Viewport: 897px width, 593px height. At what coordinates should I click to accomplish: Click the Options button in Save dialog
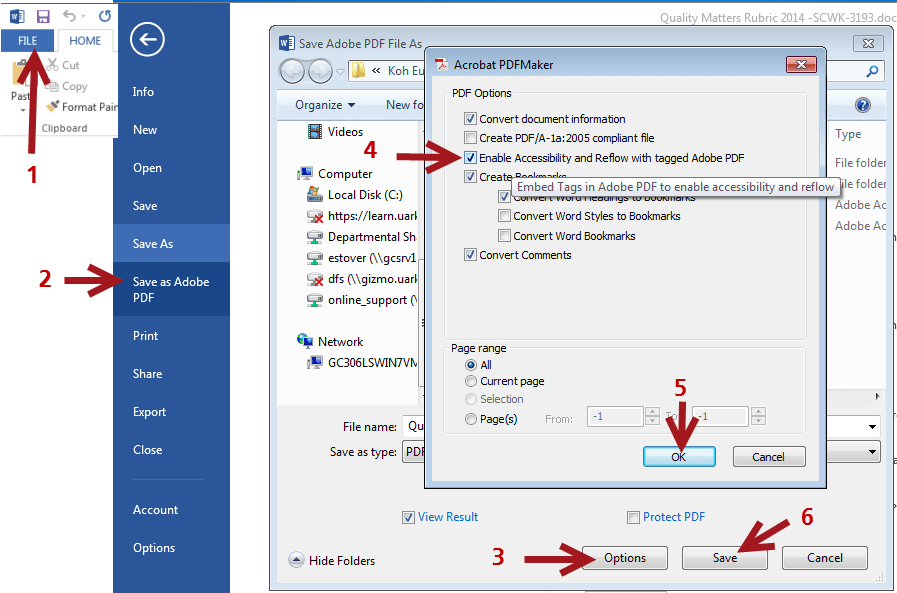coord(625,558)
